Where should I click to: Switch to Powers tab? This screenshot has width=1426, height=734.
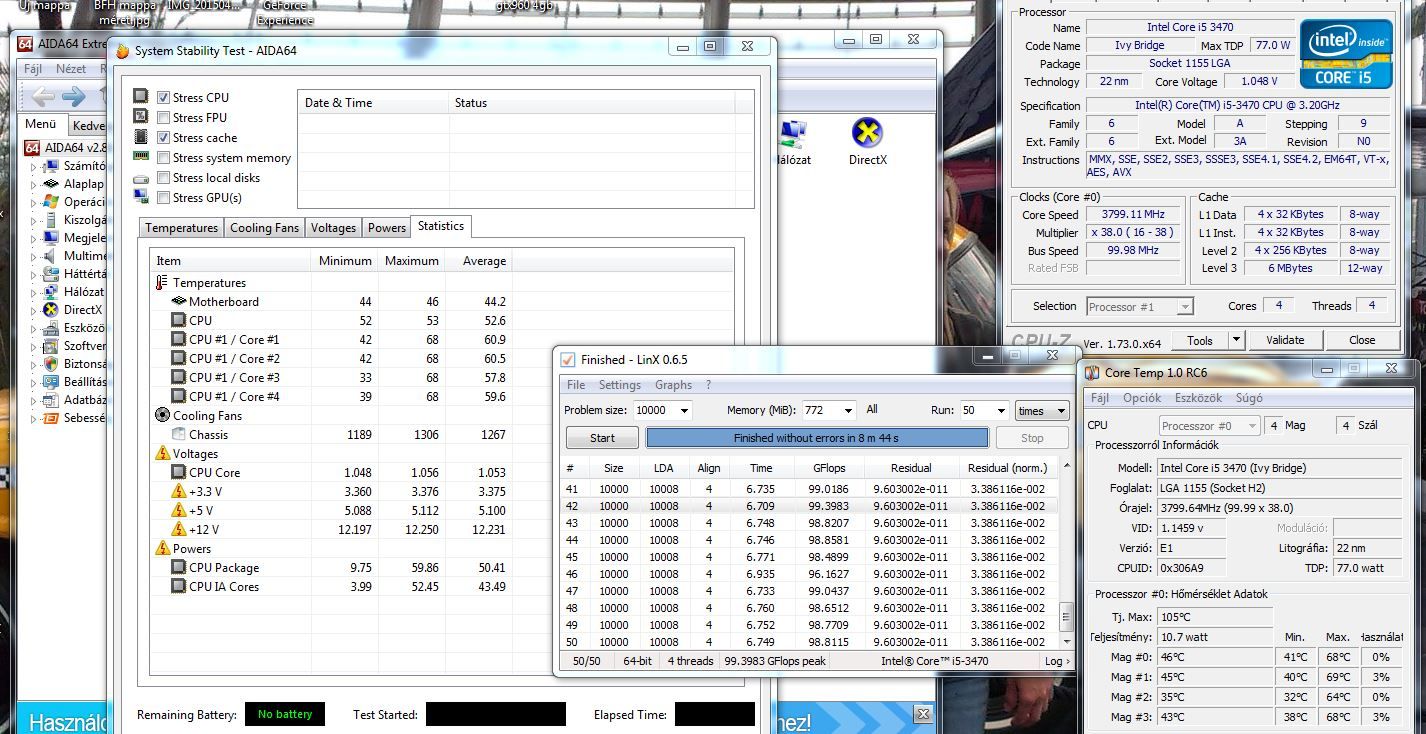[x=387, y=228]
